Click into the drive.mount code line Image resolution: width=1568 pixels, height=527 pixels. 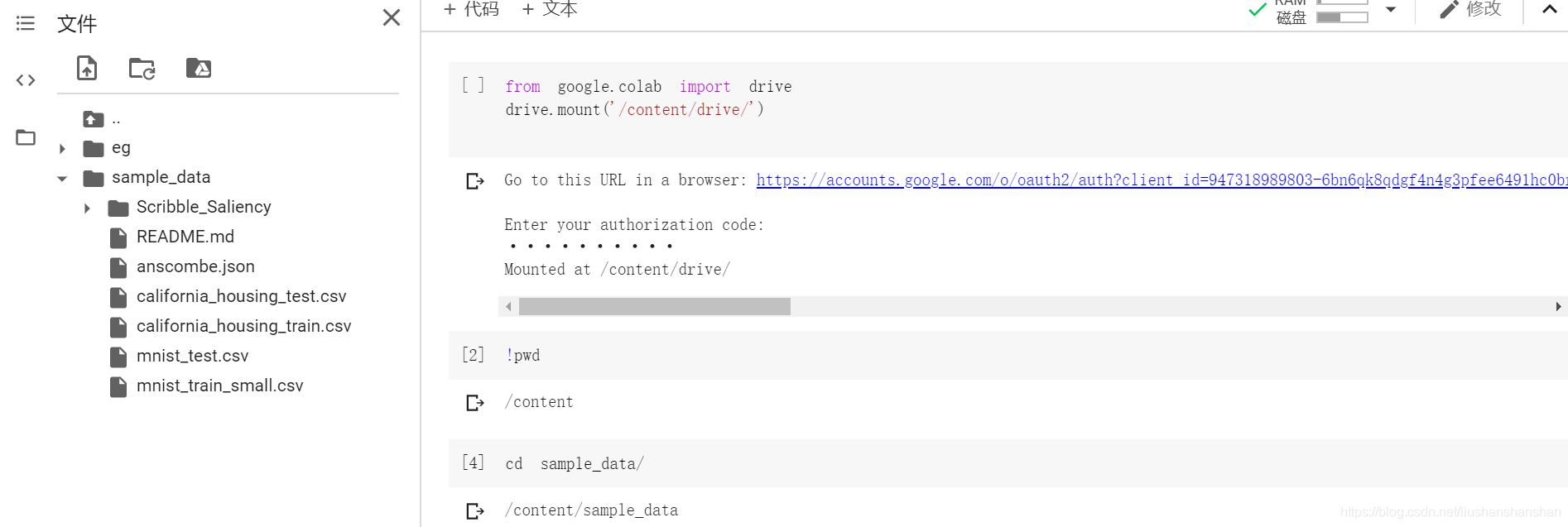(634, 109)
